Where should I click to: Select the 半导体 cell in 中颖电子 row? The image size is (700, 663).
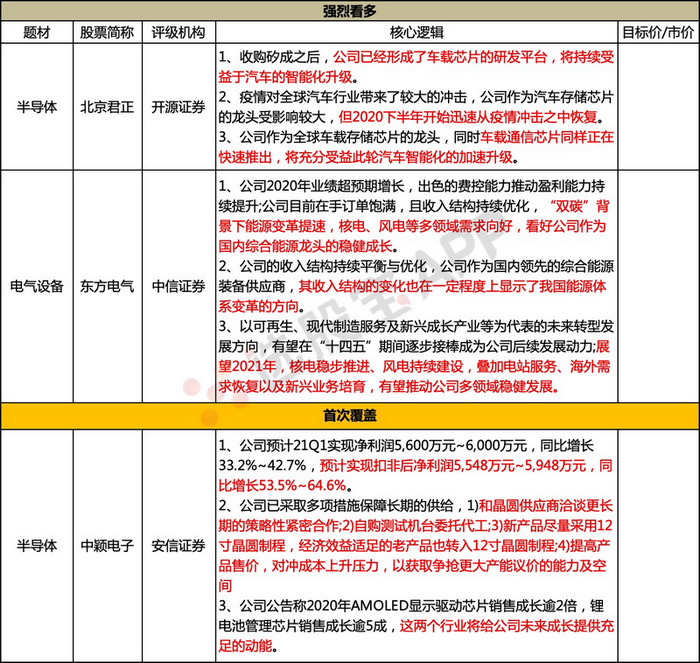37,546
